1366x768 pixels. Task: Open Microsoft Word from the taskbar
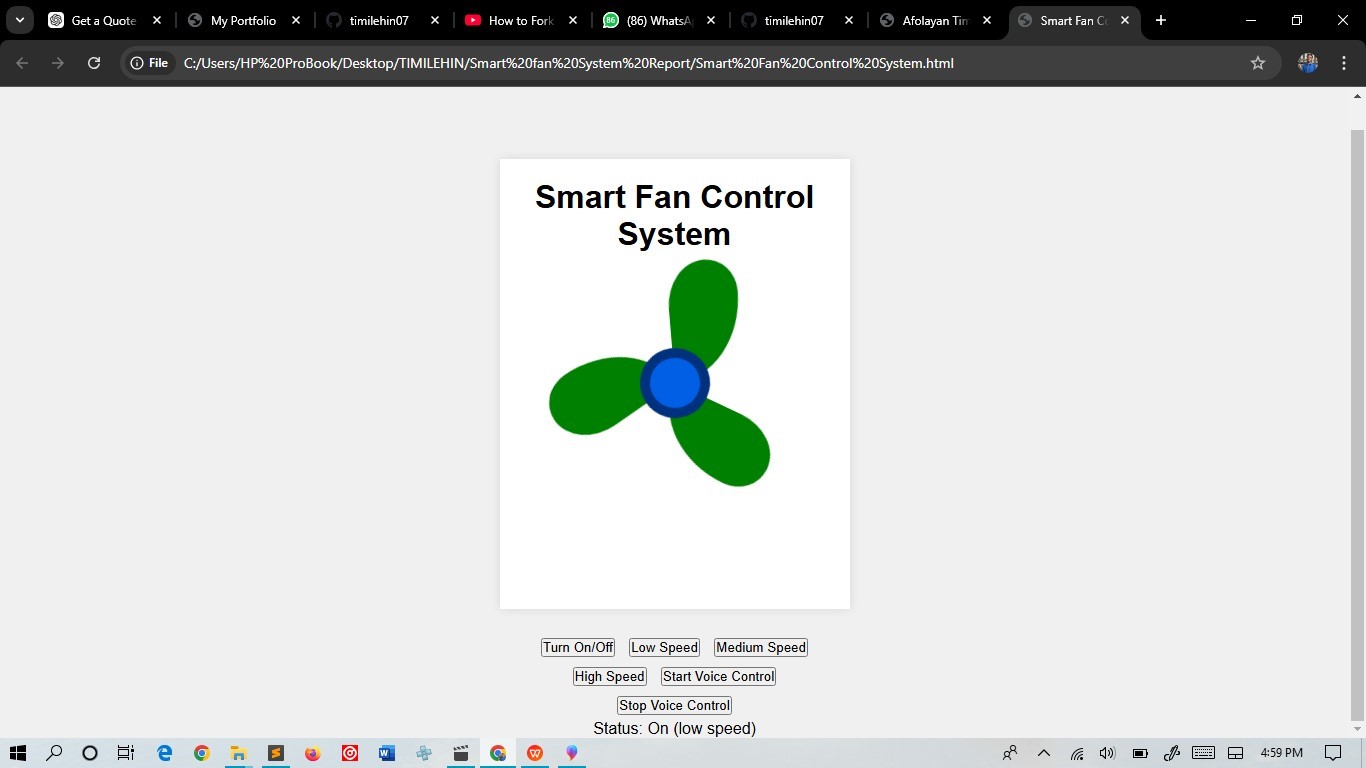pyautogui.click(x=387, y=753)
